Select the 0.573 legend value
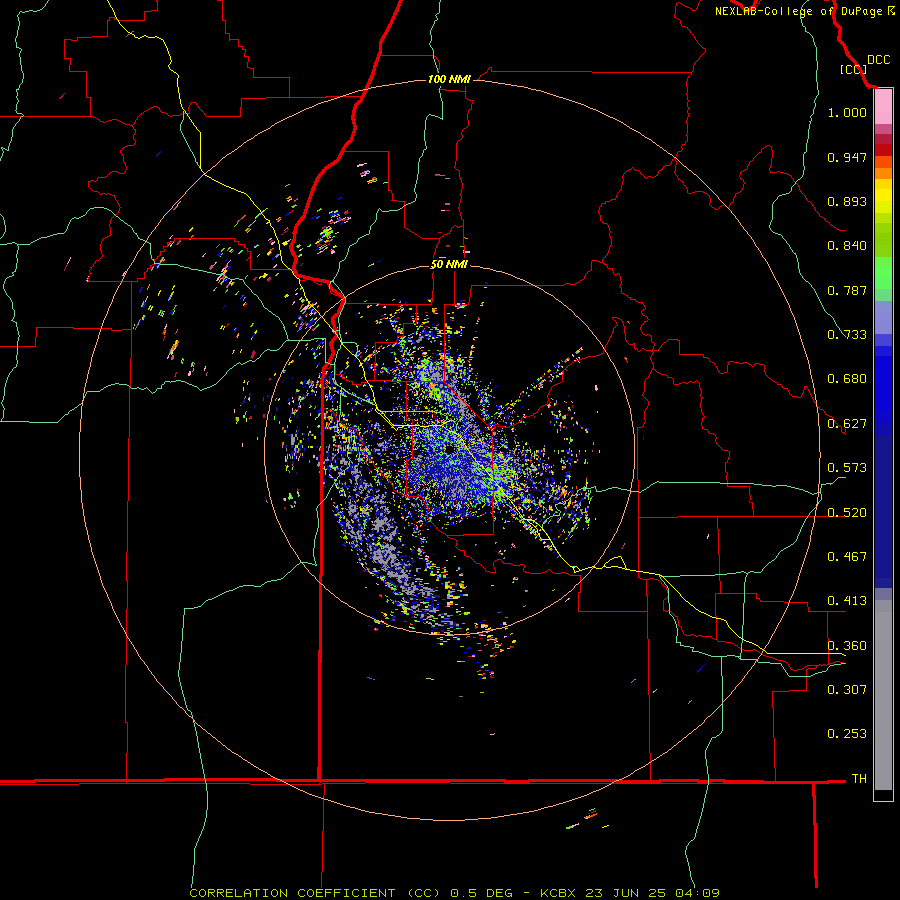Screen dimensions: 900x900 coord(847,468)
